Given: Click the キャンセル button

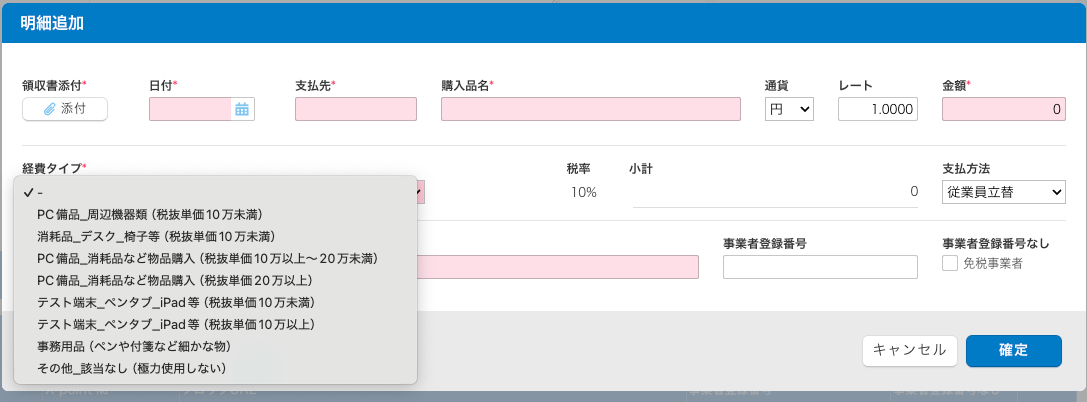Looking at the screenshot, I should click(910, 350).
